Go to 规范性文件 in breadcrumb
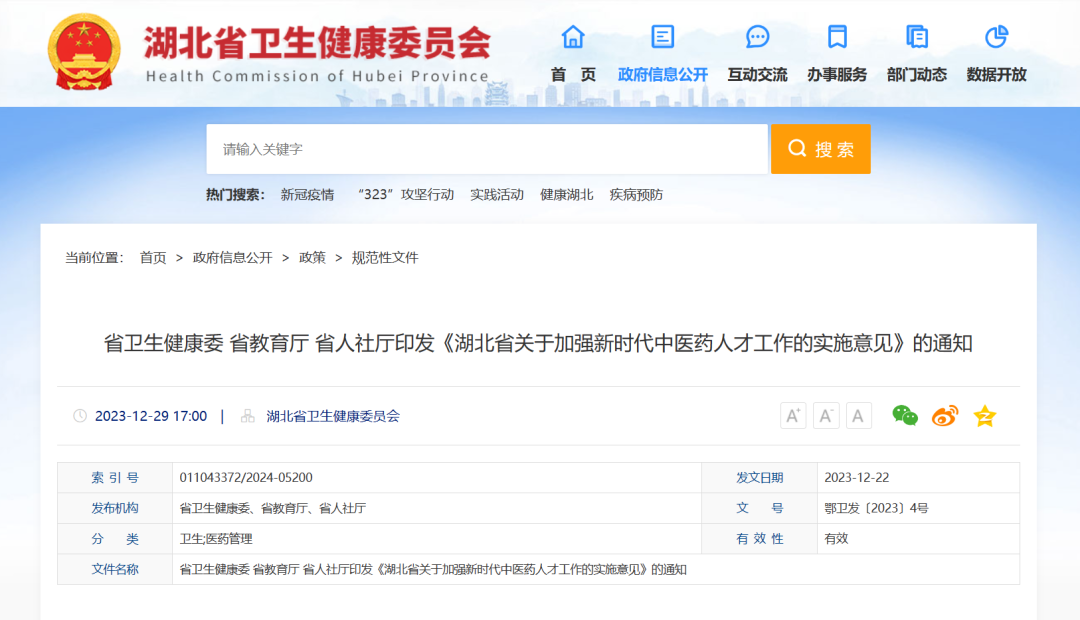This screenshot has width=1080, height=620. point(385,258)
